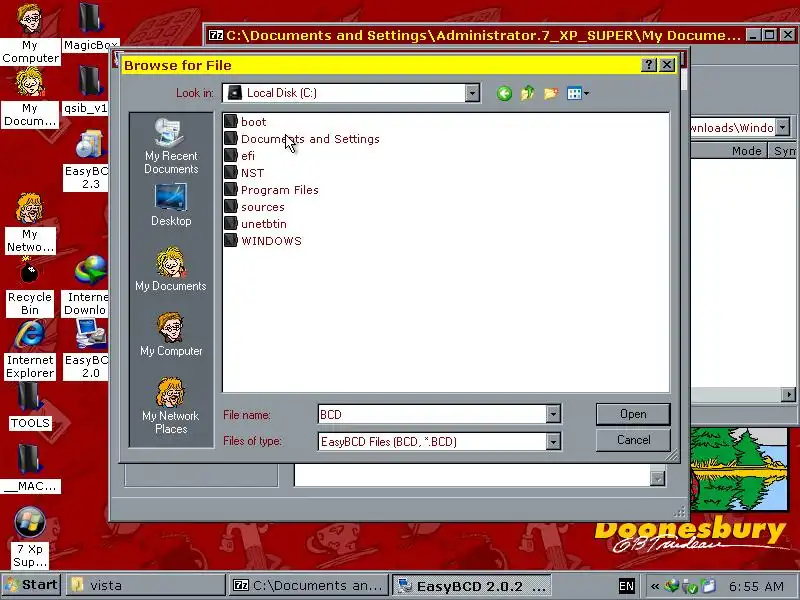Open My Recent Documents in places bar
This screenshot has width=800, height=600.
[171, 146]
